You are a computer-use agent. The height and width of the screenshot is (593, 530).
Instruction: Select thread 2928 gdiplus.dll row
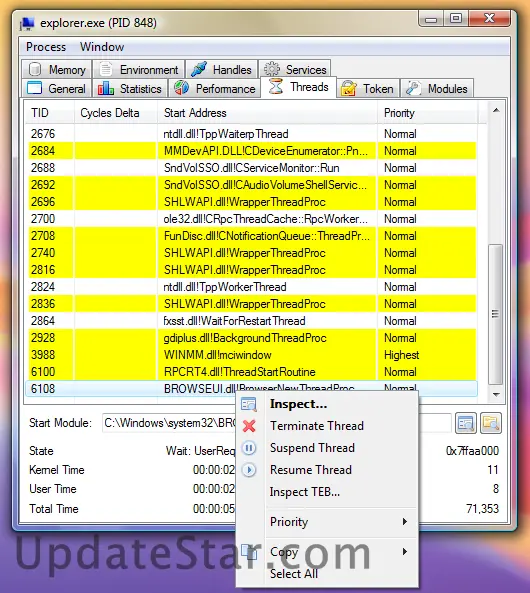point(251,338)
